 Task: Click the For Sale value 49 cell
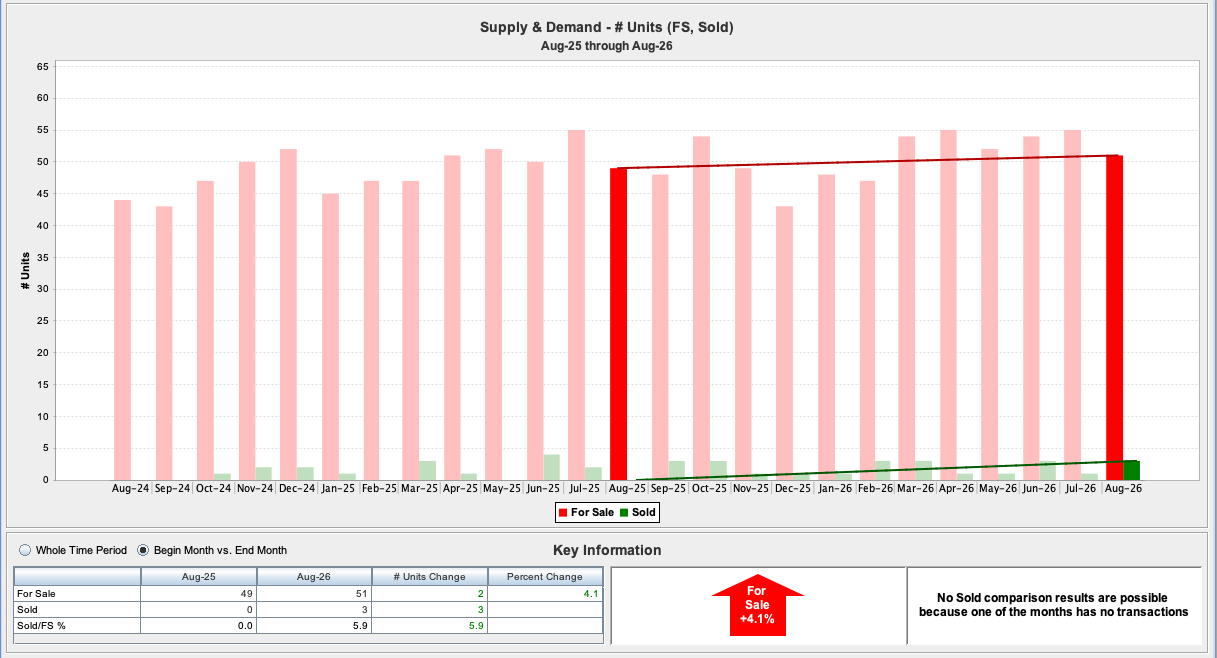[199, 593]
